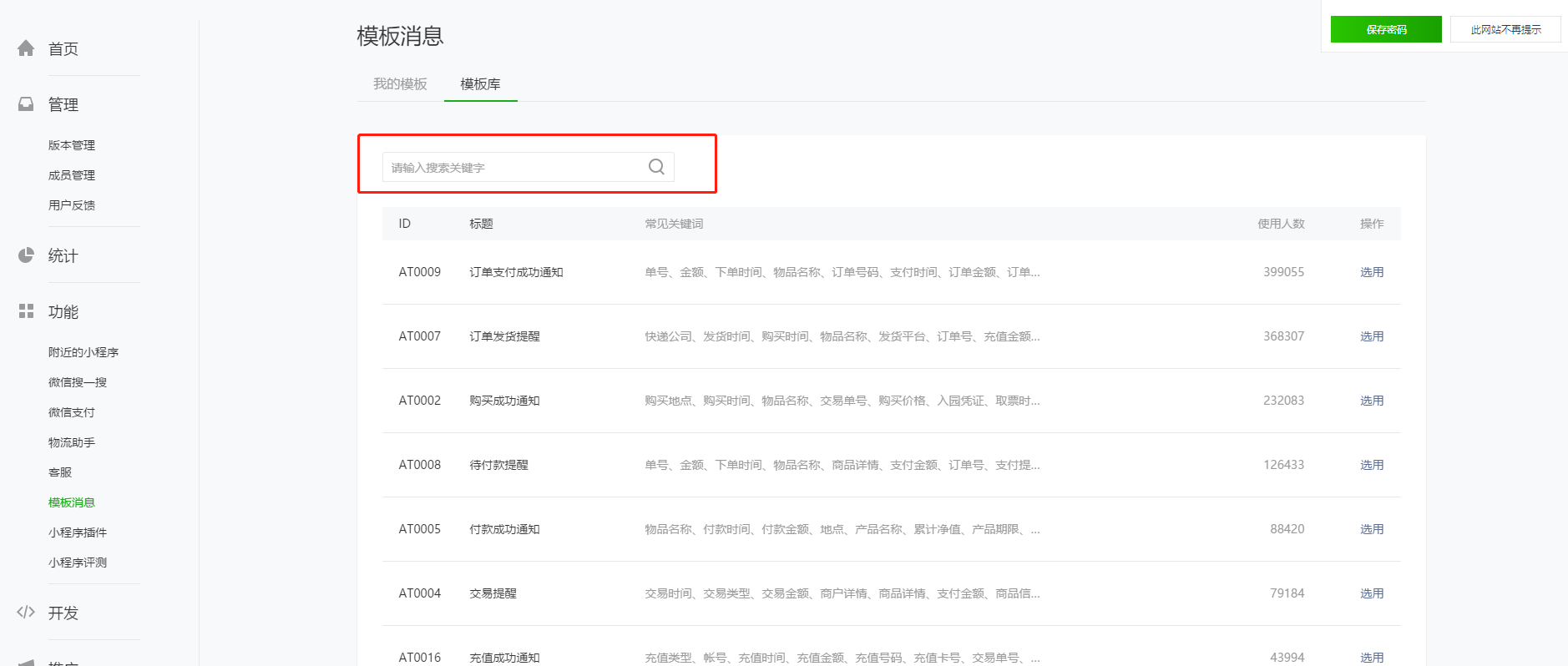
Task: Click the AT0005 ID cell
Action: 419,529
